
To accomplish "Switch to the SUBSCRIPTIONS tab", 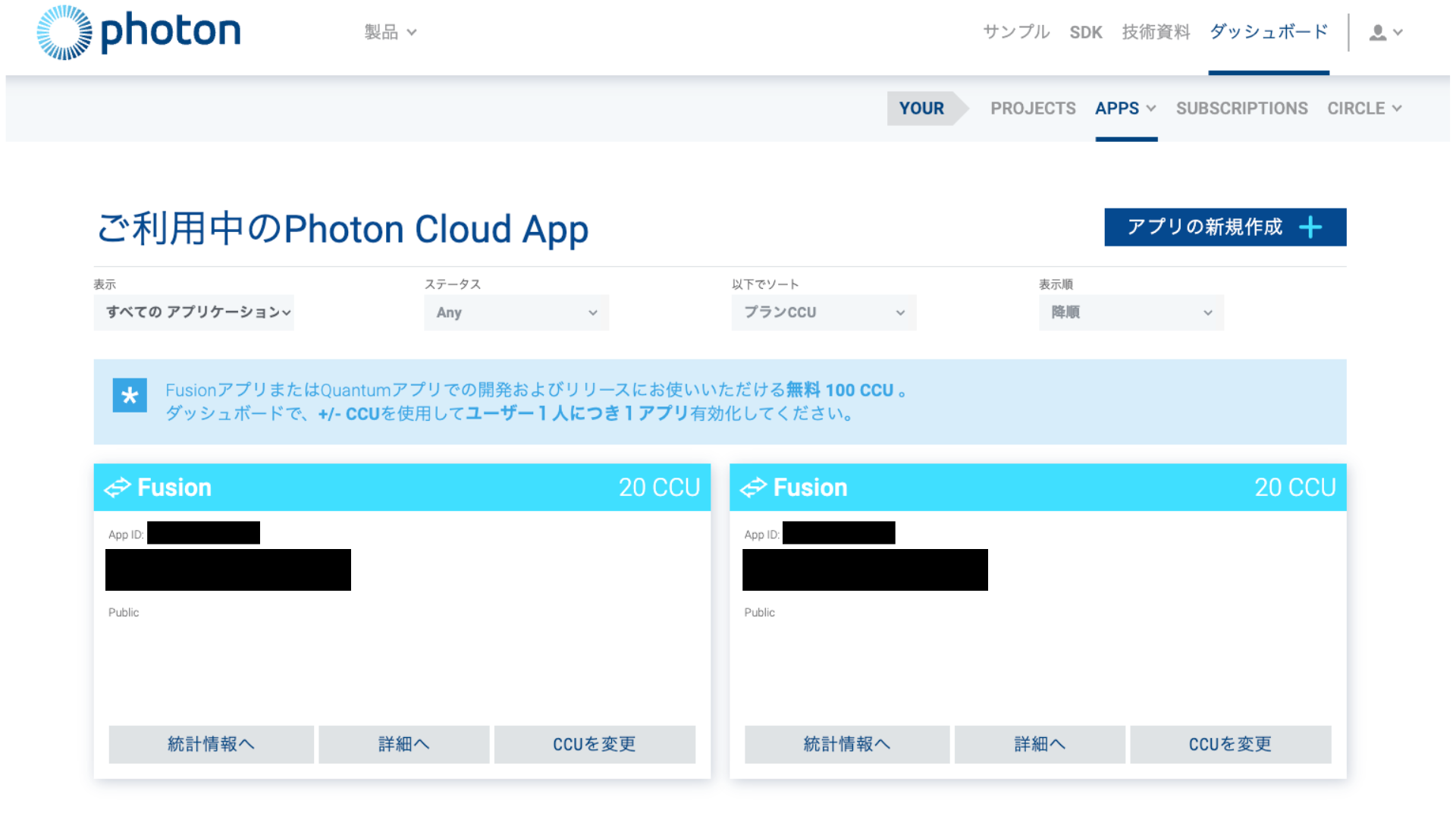I will coord(1241,108).
